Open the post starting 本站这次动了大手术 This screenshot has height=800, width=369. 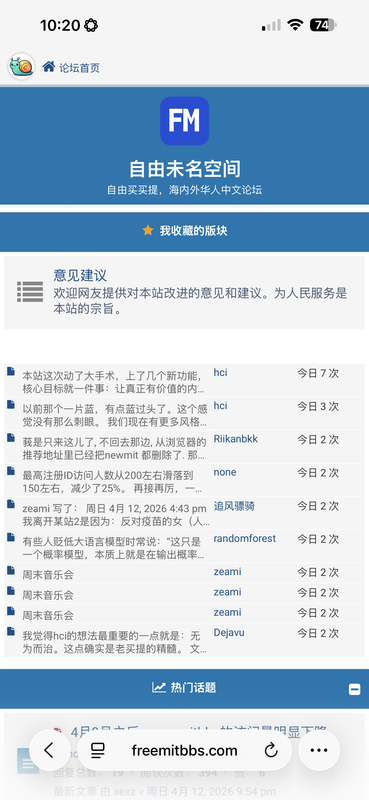point(114,383)
